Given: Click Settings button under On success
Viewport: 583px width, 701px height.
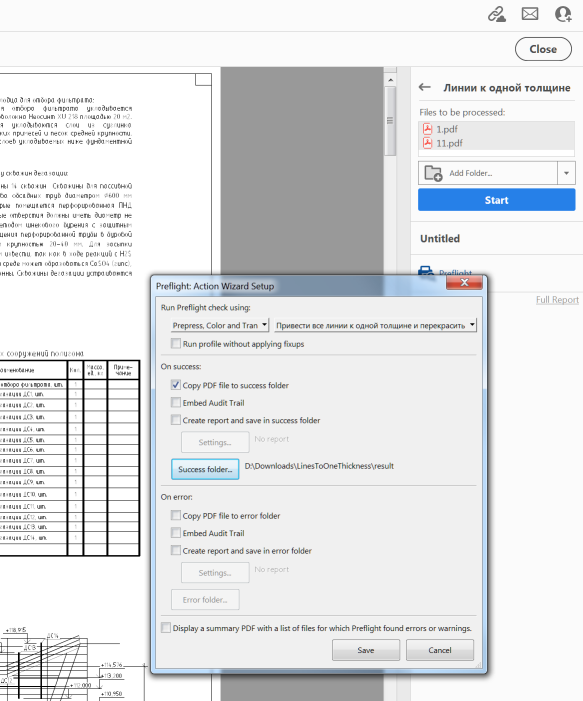Looking at the screenshot, I should (x=215, y=442).
